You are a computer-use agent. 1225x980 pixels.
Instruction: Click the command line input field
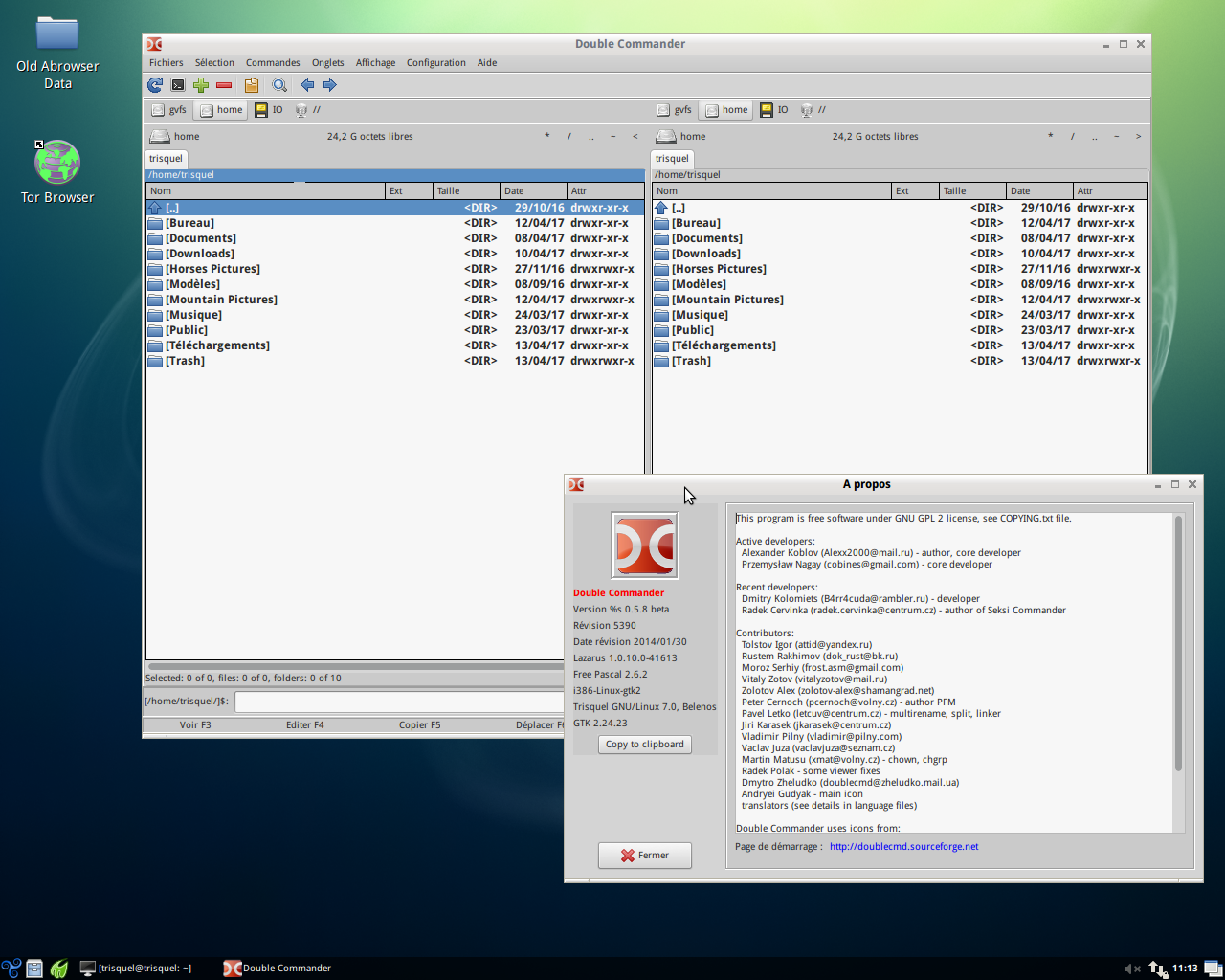click(x=399, y=702)
